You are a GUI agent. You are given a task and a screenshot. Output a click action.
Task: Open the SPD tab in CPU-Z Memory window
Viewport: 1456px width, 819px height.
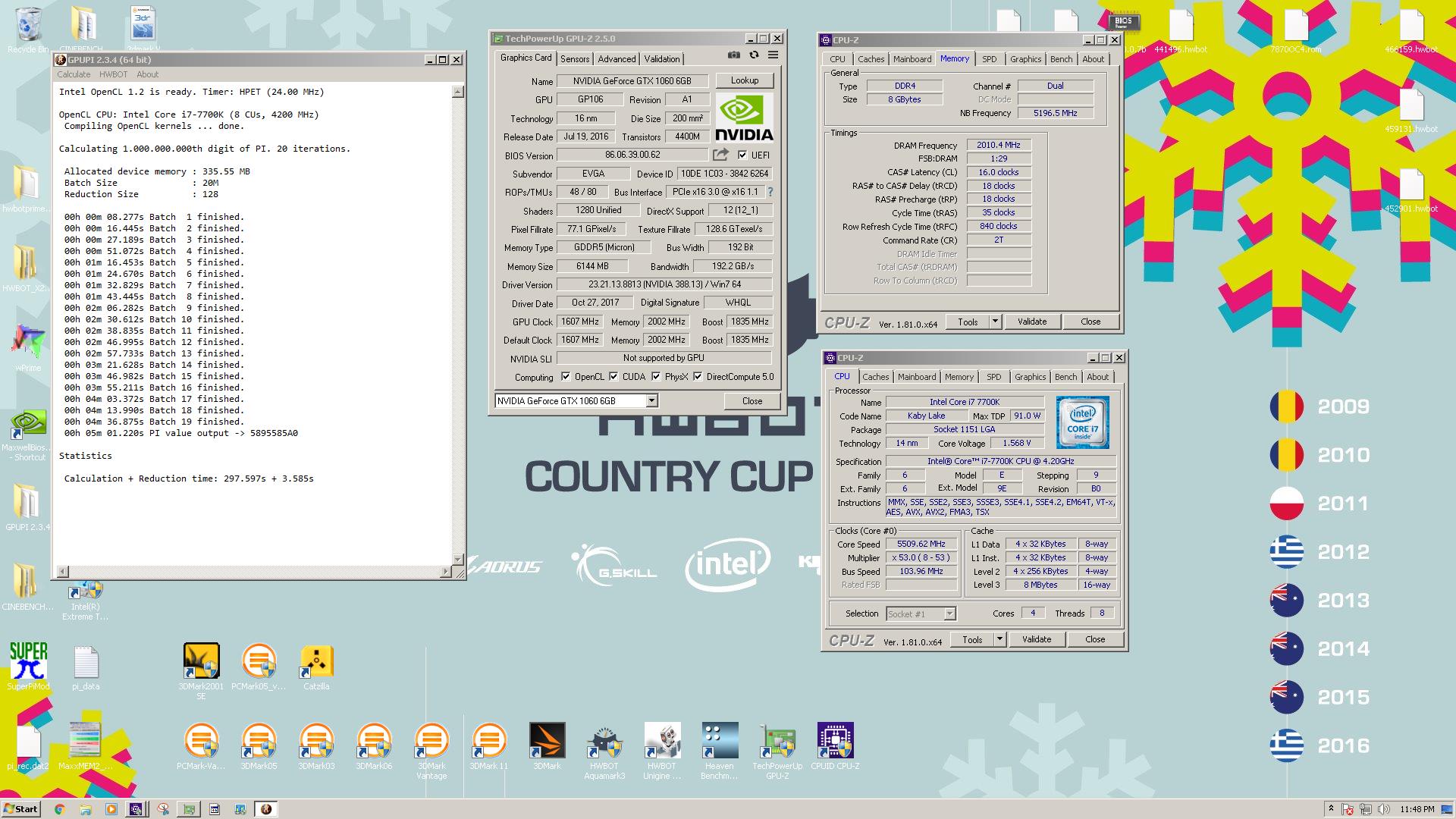[990, 59]
